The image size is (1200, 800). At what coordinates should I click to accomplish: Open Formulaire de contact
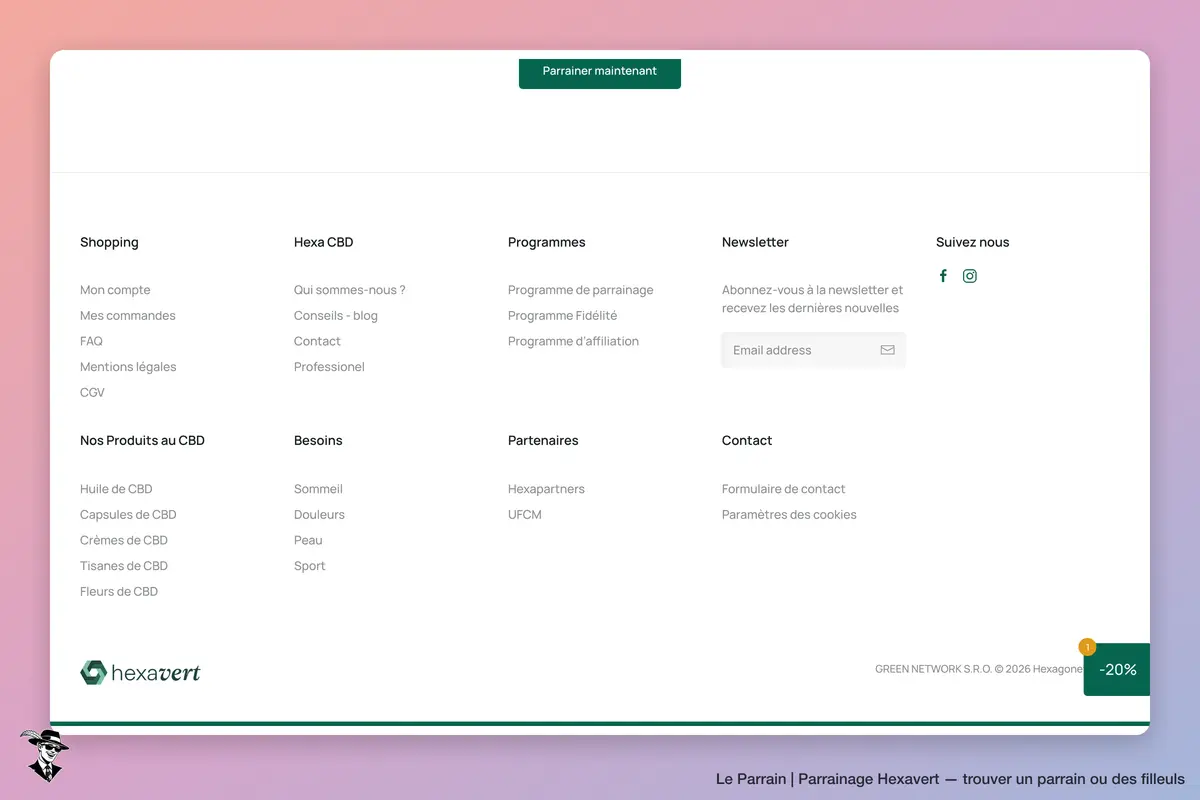(x=784, y=489)
